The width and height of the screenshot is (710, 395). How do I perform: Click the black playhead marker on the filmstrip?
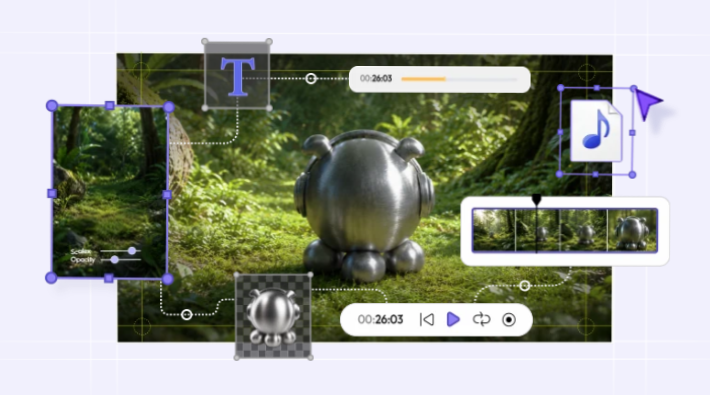pyautogui.click(x=537, y=200)
